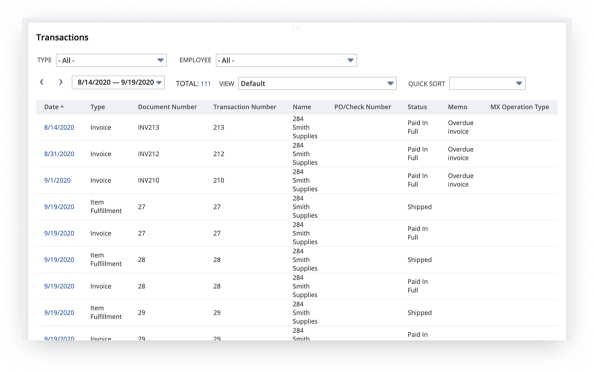Open the date range 8/14/2020 — 9/19/2020 selector

click(x=118, y=83)
